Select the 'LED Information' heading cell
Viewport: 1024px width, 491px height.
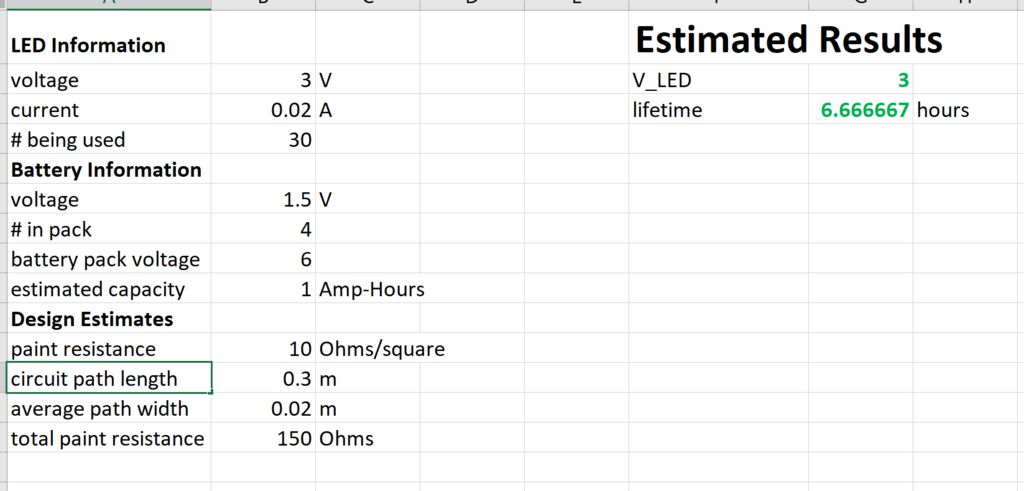(108, 39)
